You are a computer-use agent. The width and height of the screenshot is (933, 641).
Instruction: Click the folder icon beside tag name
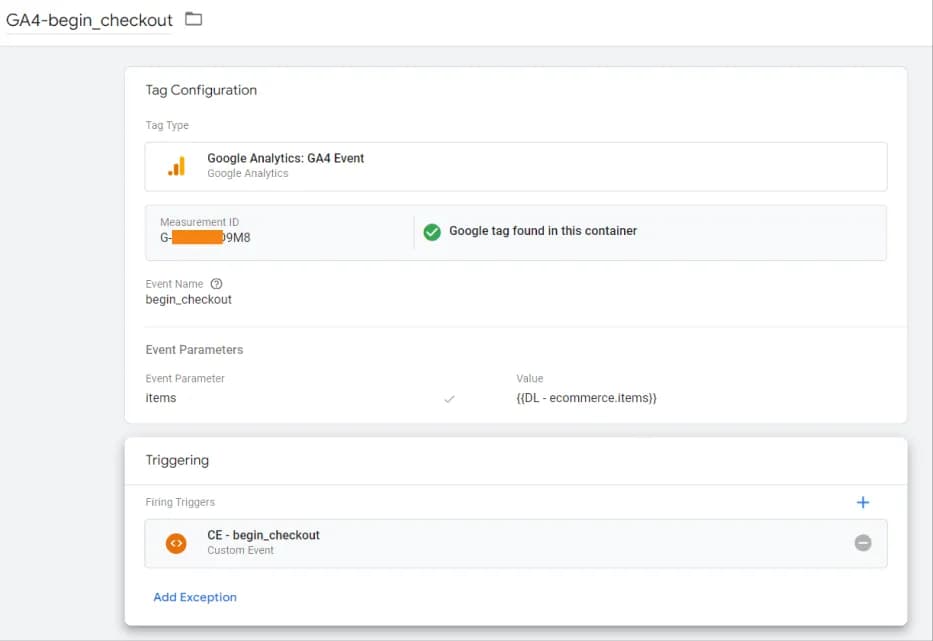coord(193,19)
